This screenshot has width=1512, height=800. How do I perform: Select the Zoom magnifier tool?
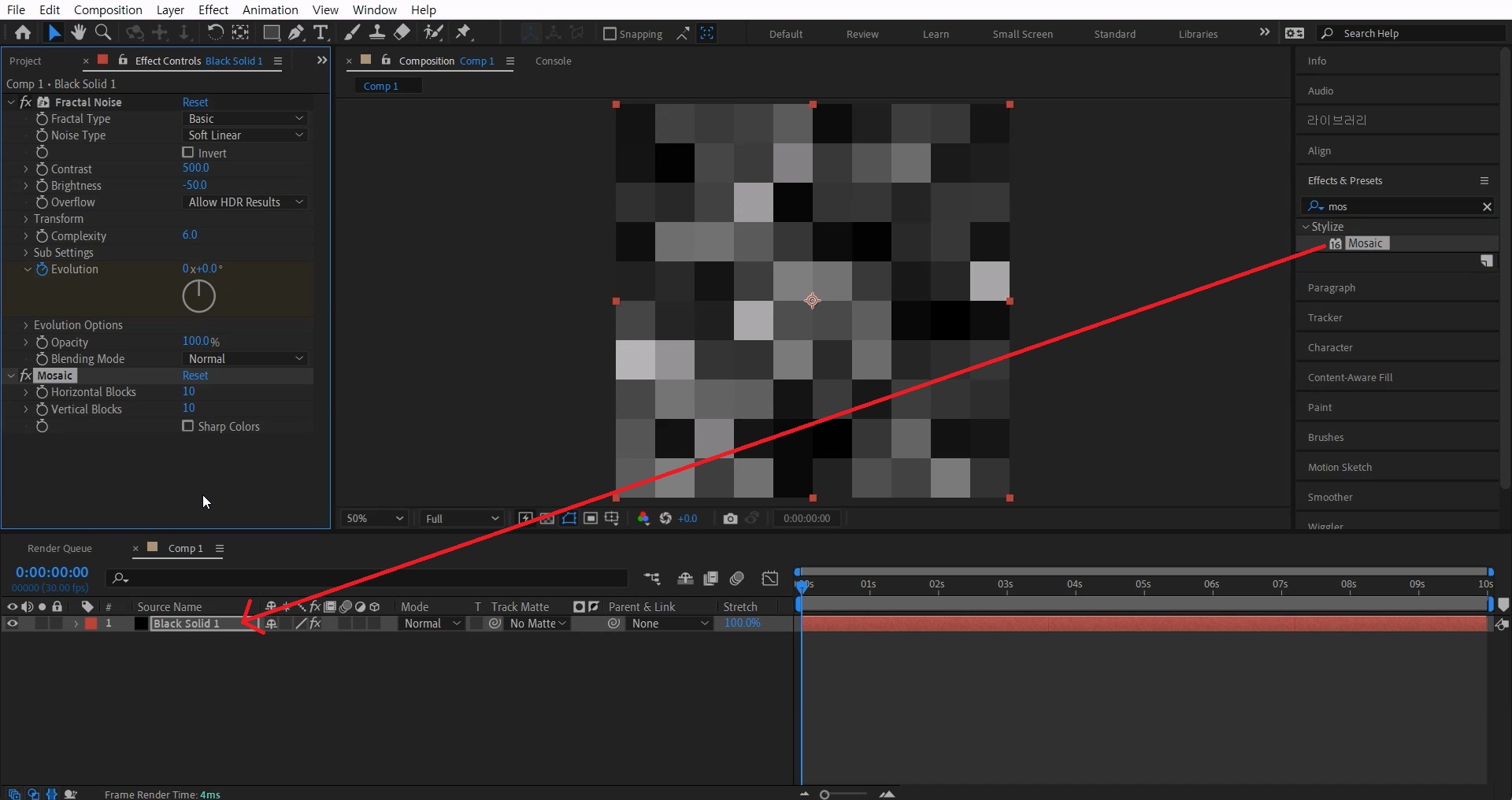click(102, 32)
